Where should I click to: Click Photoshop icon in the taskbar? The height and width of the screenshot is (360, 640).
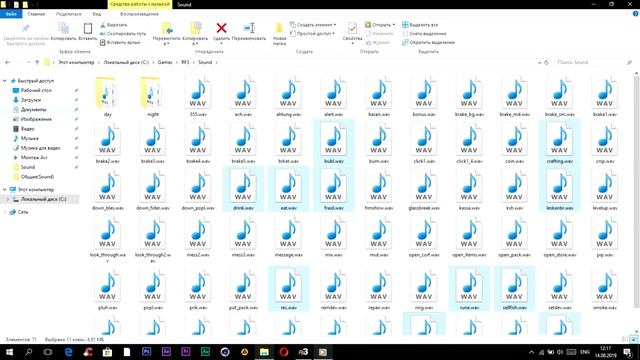tap(147, 351)
